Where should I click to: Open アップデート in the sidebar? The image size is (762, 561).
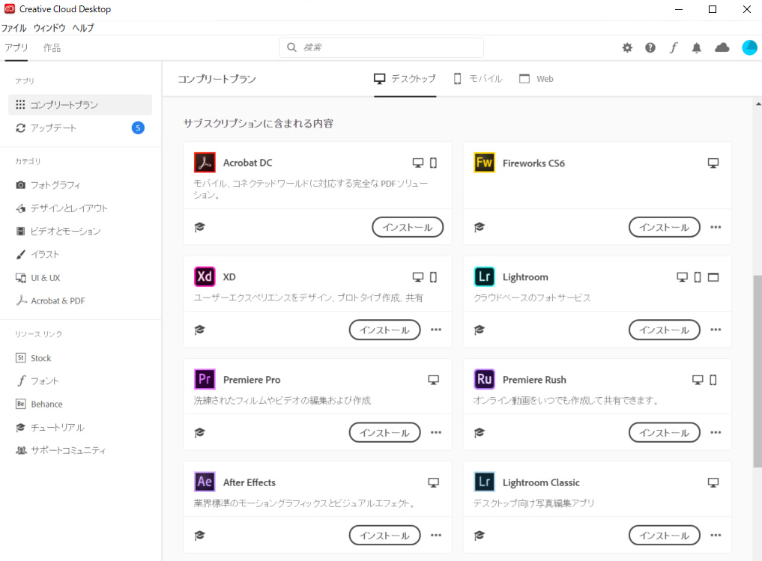(80, 128)
